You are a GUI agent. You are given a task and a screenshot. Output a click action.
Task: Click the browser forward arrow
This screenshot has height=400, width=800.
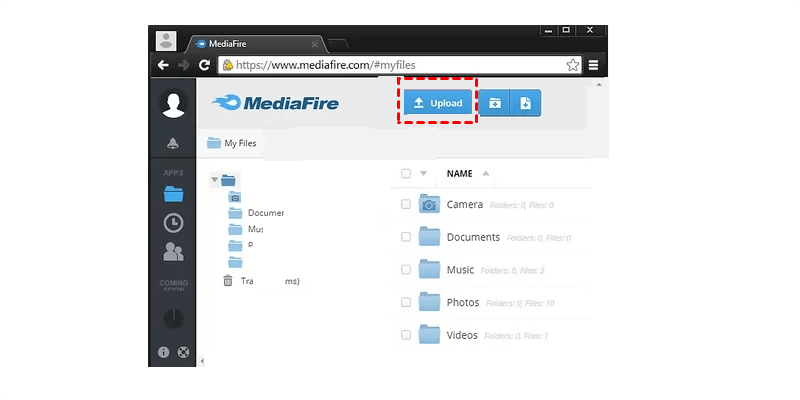tap(184, 65)
